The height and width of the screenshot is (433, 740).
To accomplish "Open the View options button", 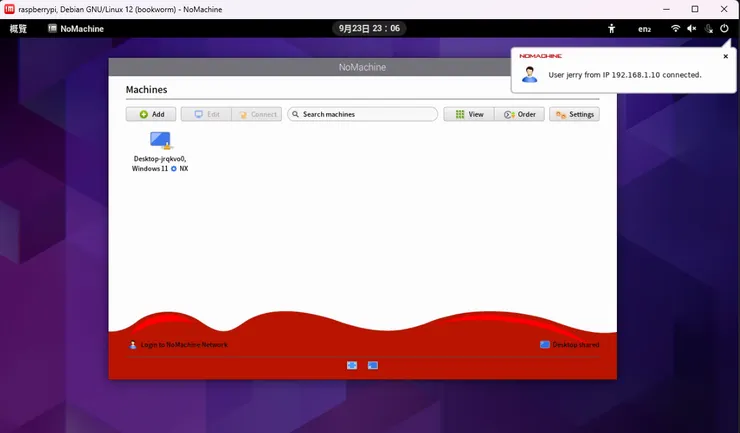I will tap(469, 114).
